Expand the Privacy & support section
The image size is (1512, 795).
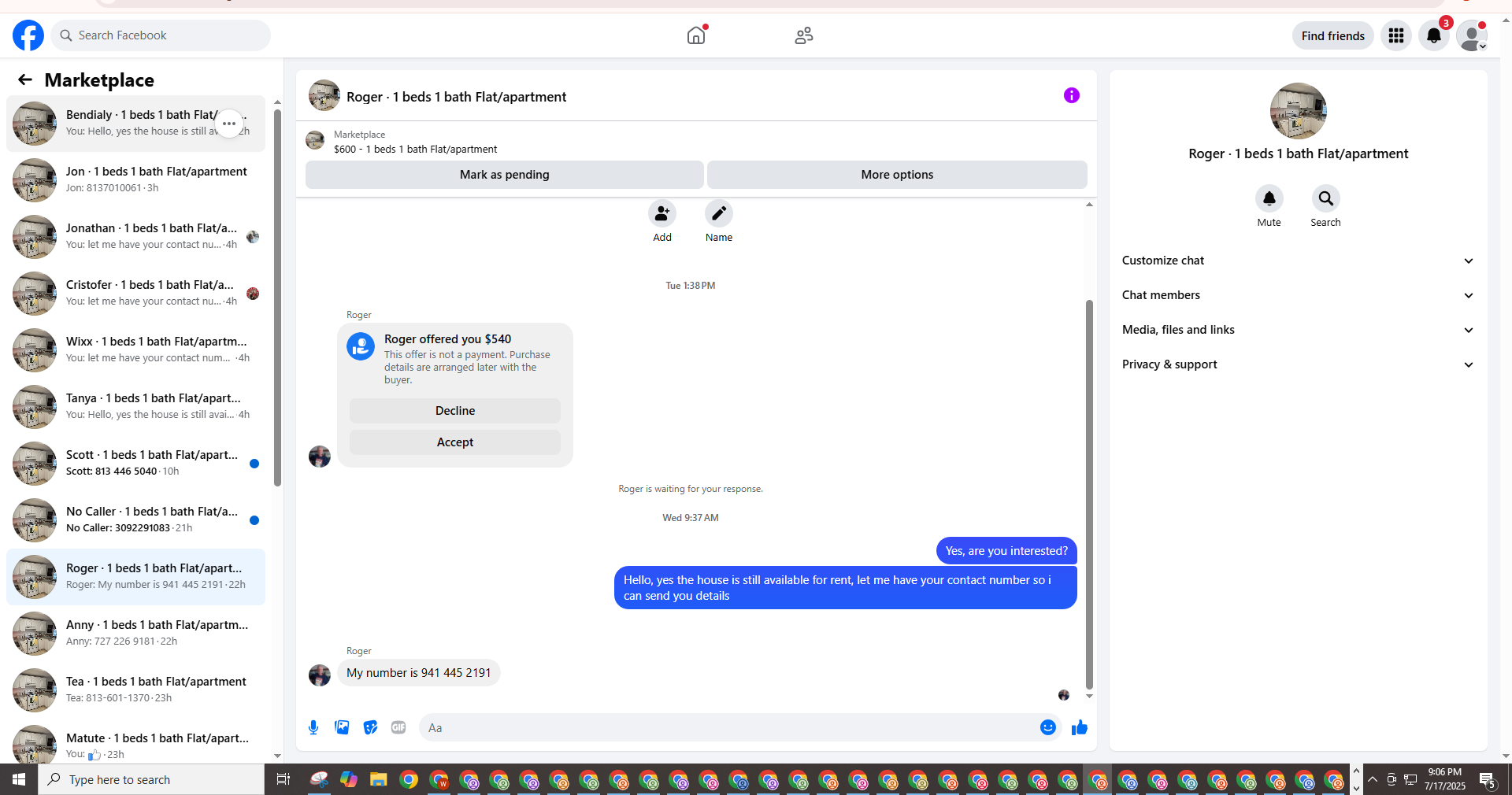(x=1298, y=364)
